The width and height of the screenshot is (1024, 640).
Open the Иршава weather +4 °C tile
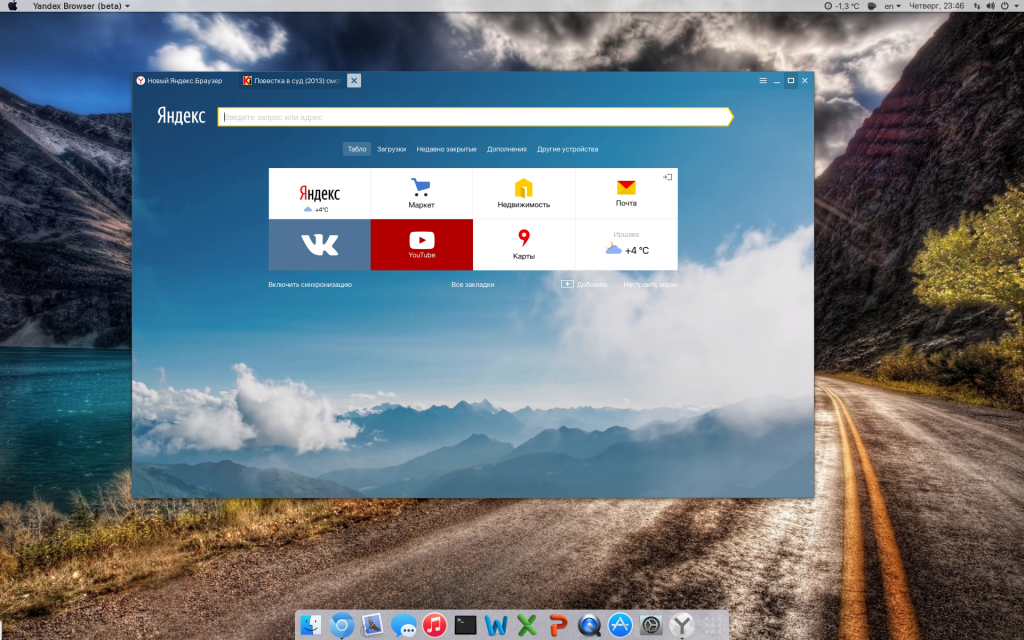tap(626, 245)
